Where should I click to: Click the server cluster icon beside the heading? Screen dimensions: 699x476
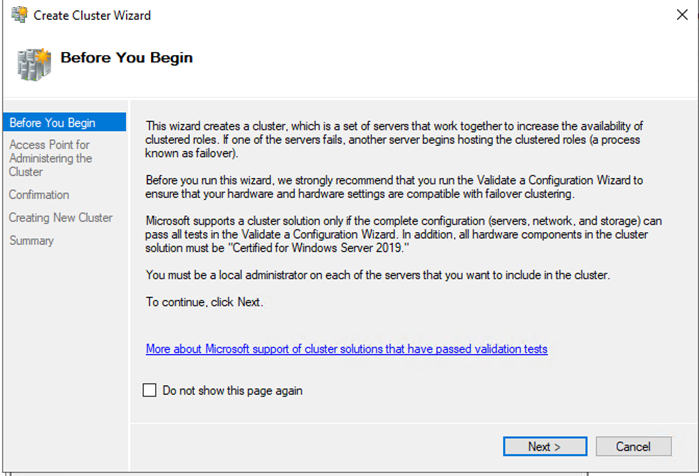tap(34, 65)
